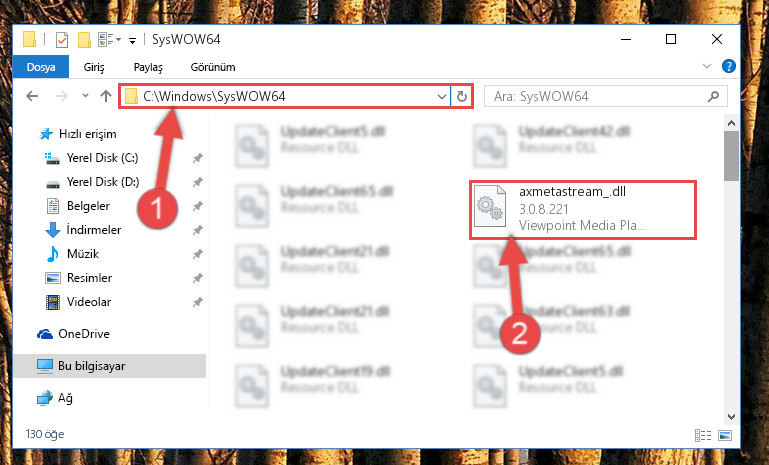Switch to the Görünüm ribbon tab
This screenshot has width=769, height=465.
(x=213, y=67)
